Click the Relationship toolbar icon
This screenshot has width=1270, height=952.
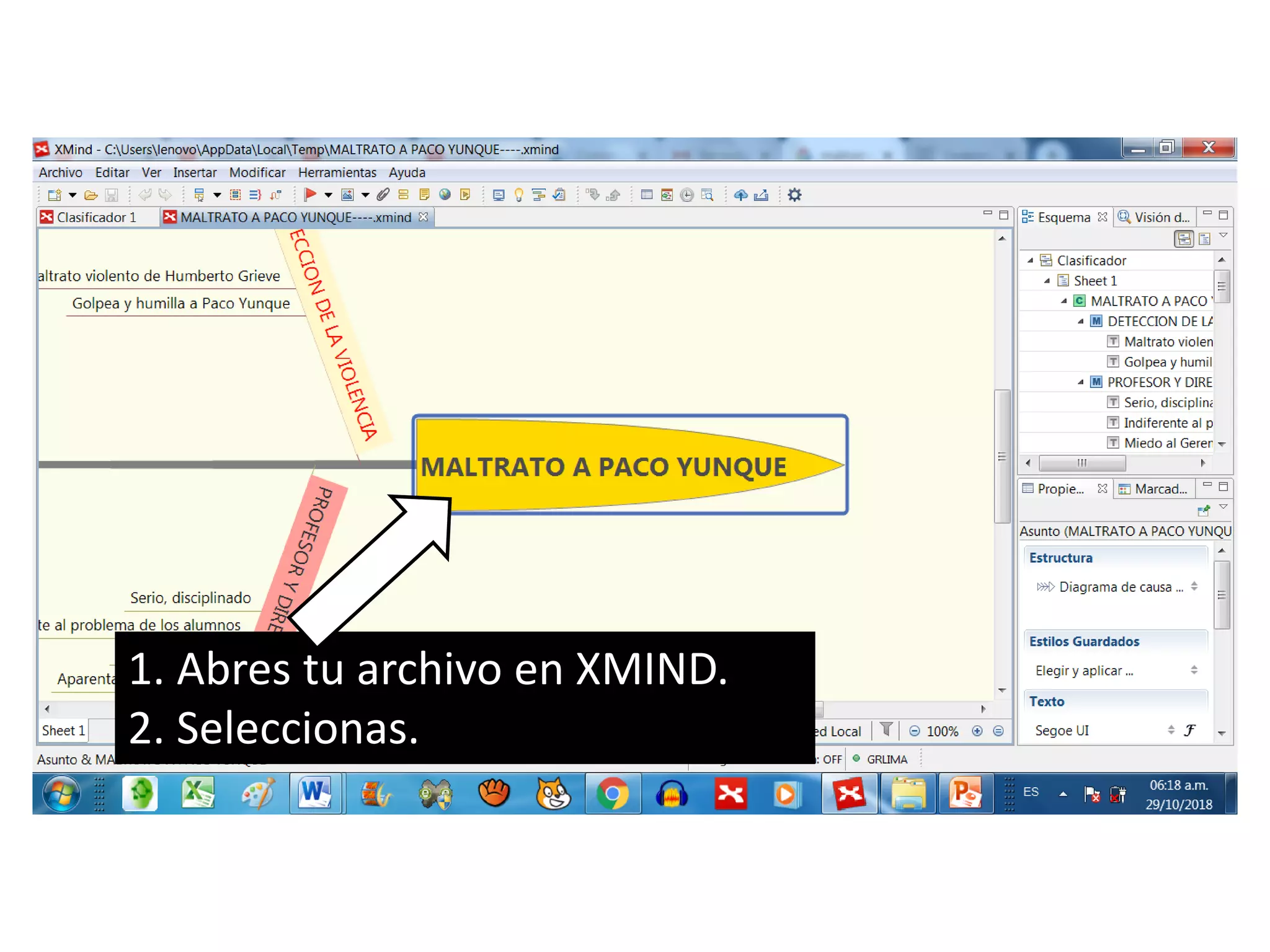coord(275,195)
